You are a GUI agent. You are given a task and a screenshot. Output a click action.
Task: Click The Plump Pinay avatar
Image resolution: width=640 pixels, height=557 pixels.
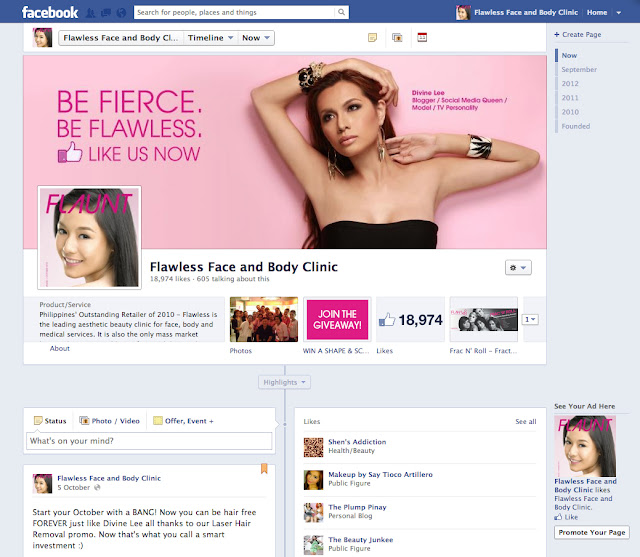click(313, 513)
